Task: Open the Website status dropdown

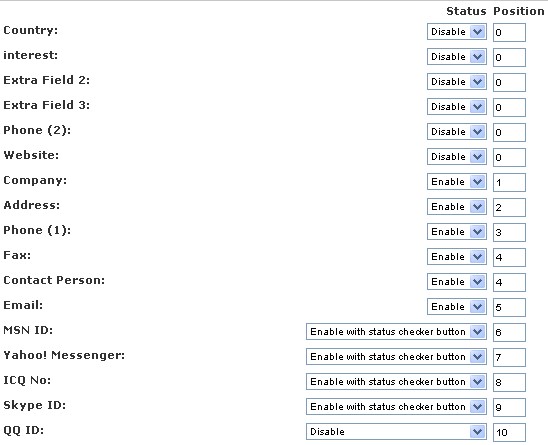Action: [456, 157]
